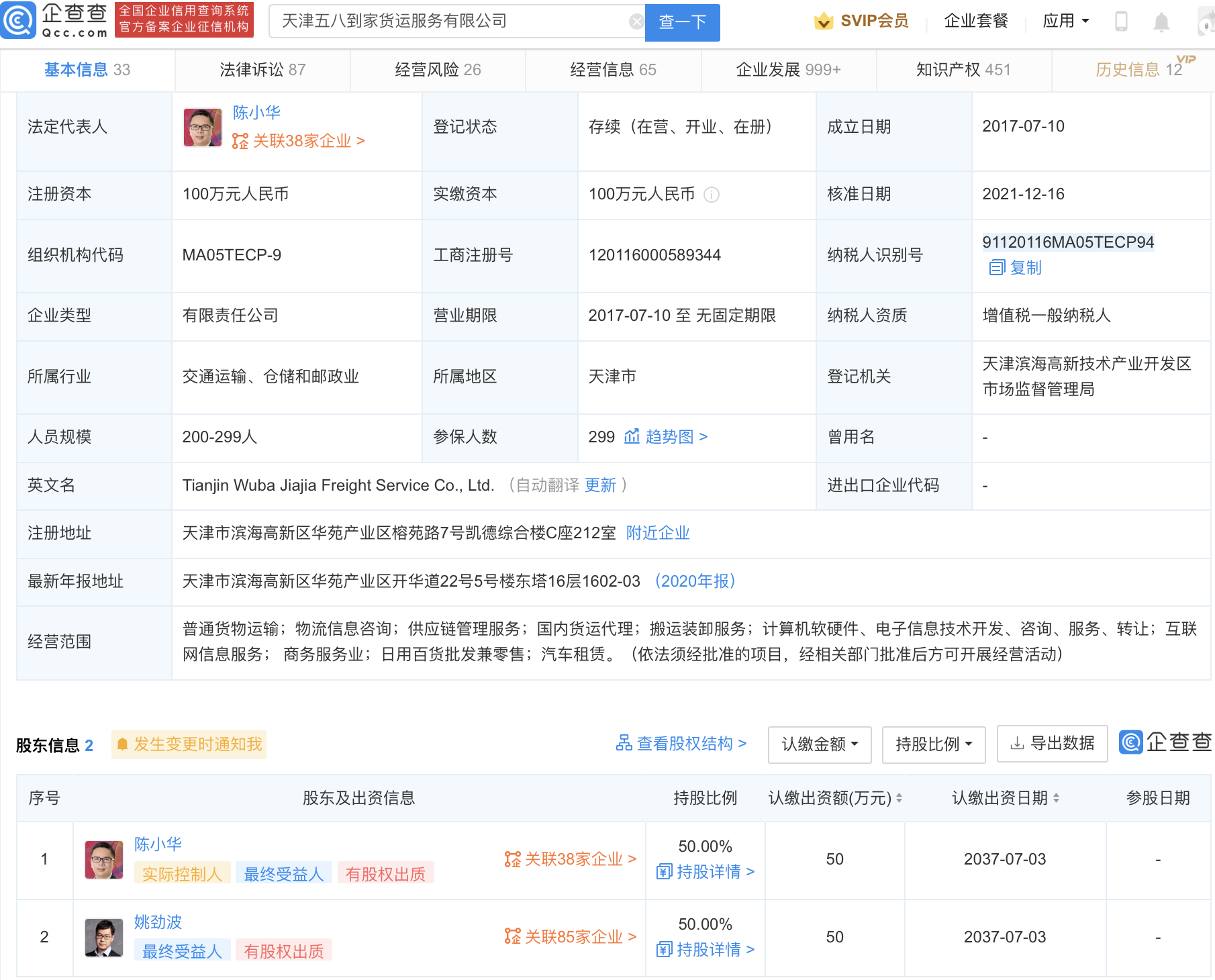Open shareholder 姚劲波 name link

pyautogui.click(x=158, y=922)
